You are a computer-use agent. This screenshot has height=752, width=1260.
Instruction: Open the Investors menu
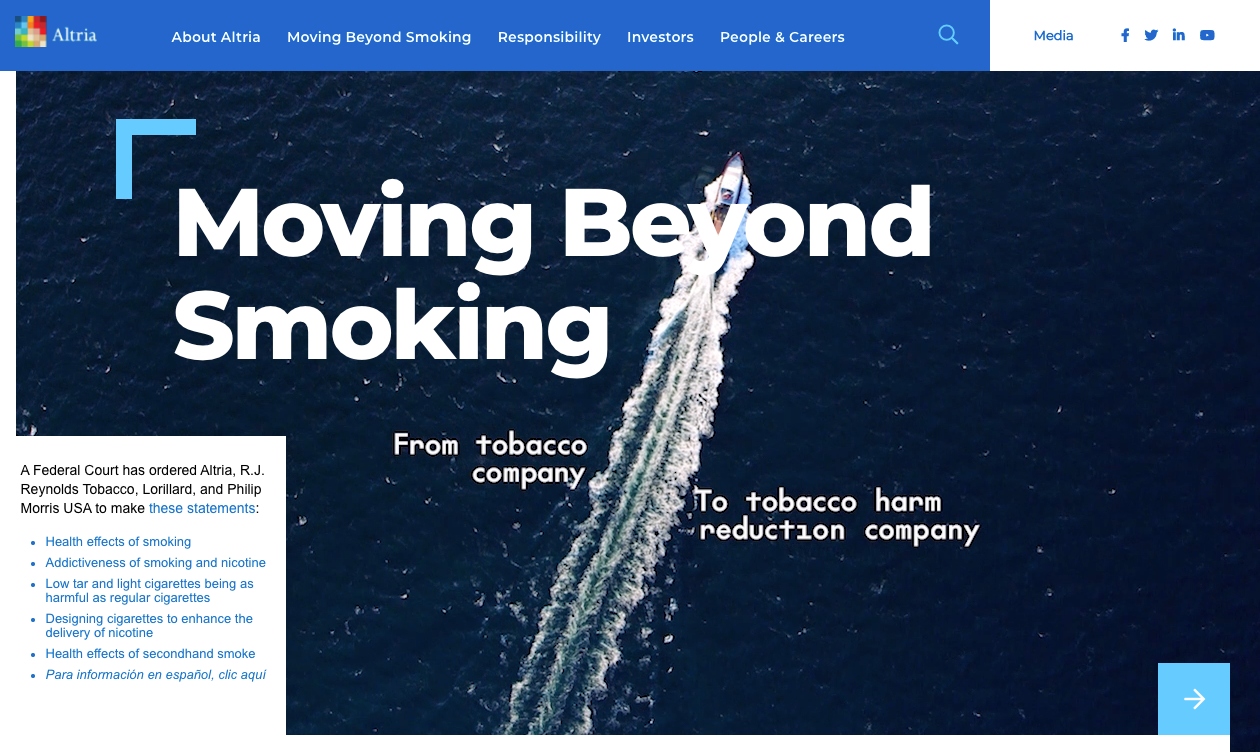[660, 37]
